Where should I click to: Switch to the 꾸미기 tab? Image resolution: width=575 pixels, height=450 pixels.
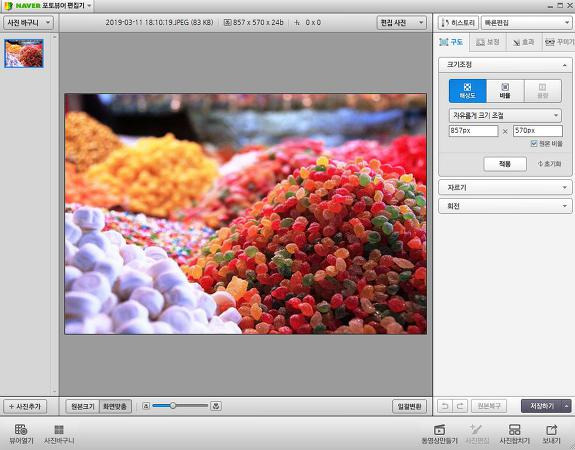[x=559, y=42]
